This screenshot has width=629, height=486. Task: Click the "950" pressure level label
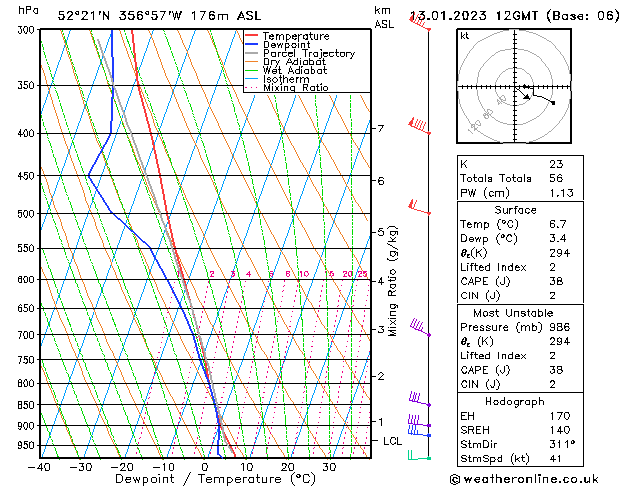(28, 446)
